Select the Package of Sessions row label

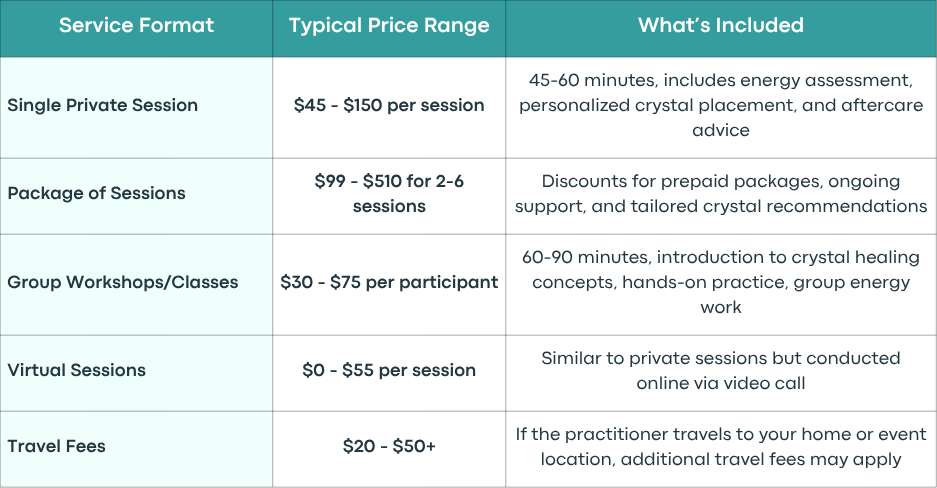point(96,193)
